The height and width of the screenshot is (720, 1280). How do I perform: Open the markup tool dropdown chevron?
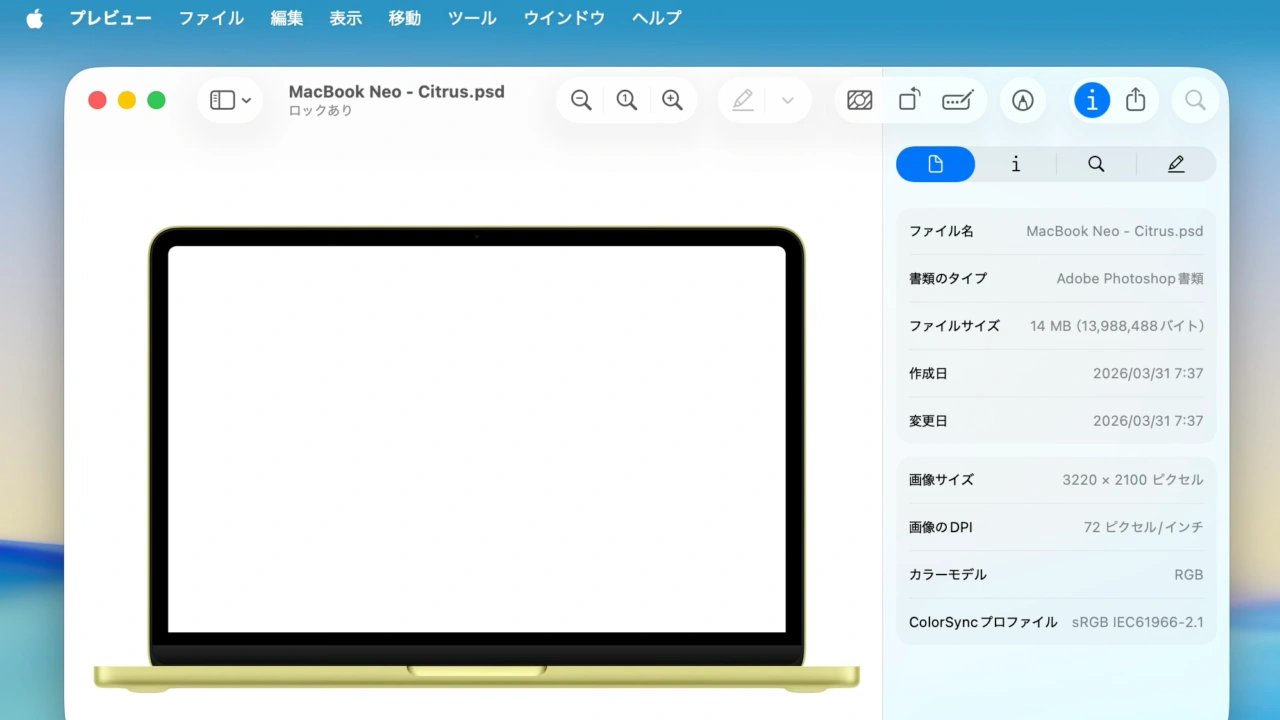788,100
